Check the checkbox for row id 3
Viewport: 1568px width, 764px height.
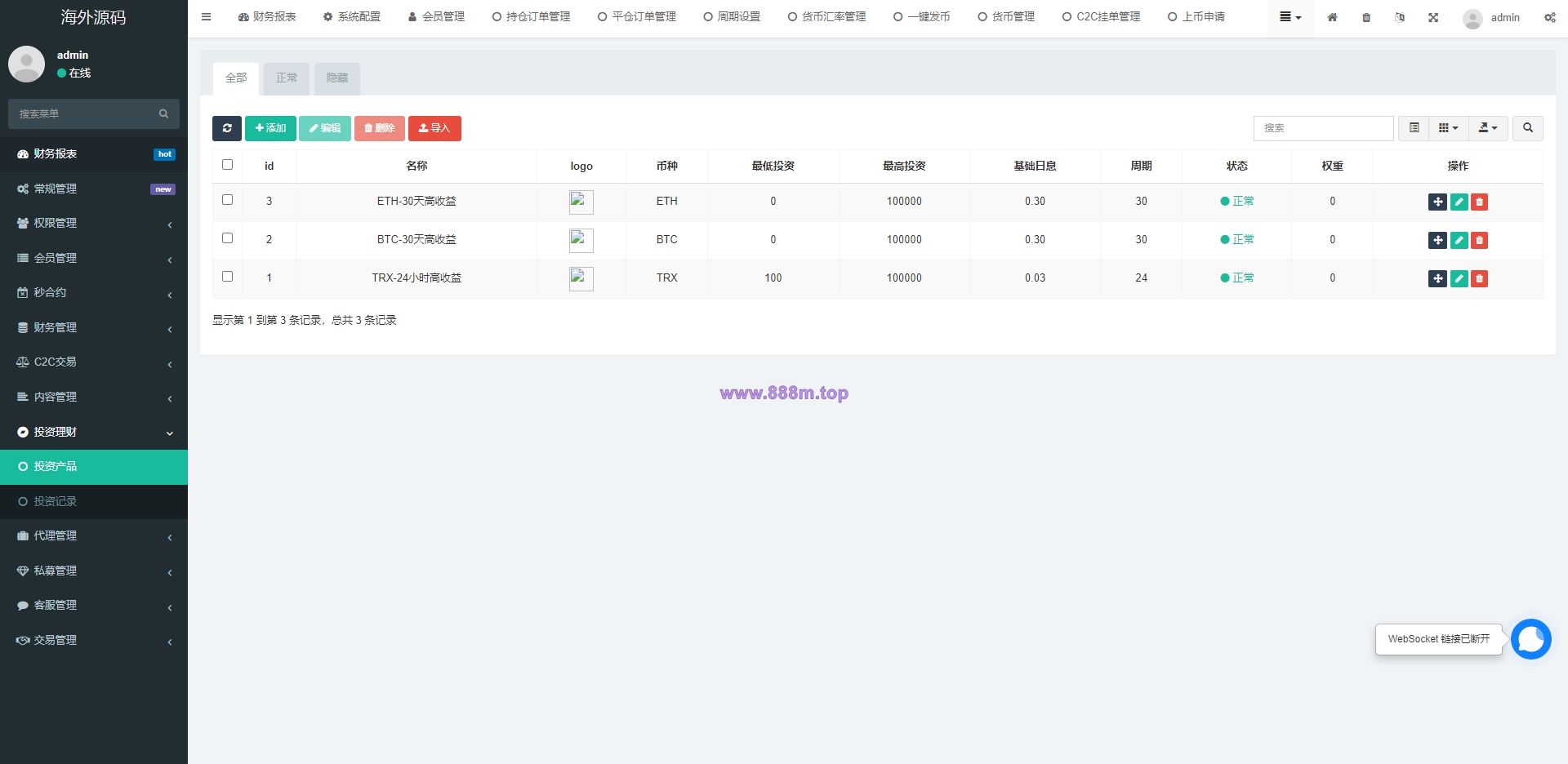point(228,200)
